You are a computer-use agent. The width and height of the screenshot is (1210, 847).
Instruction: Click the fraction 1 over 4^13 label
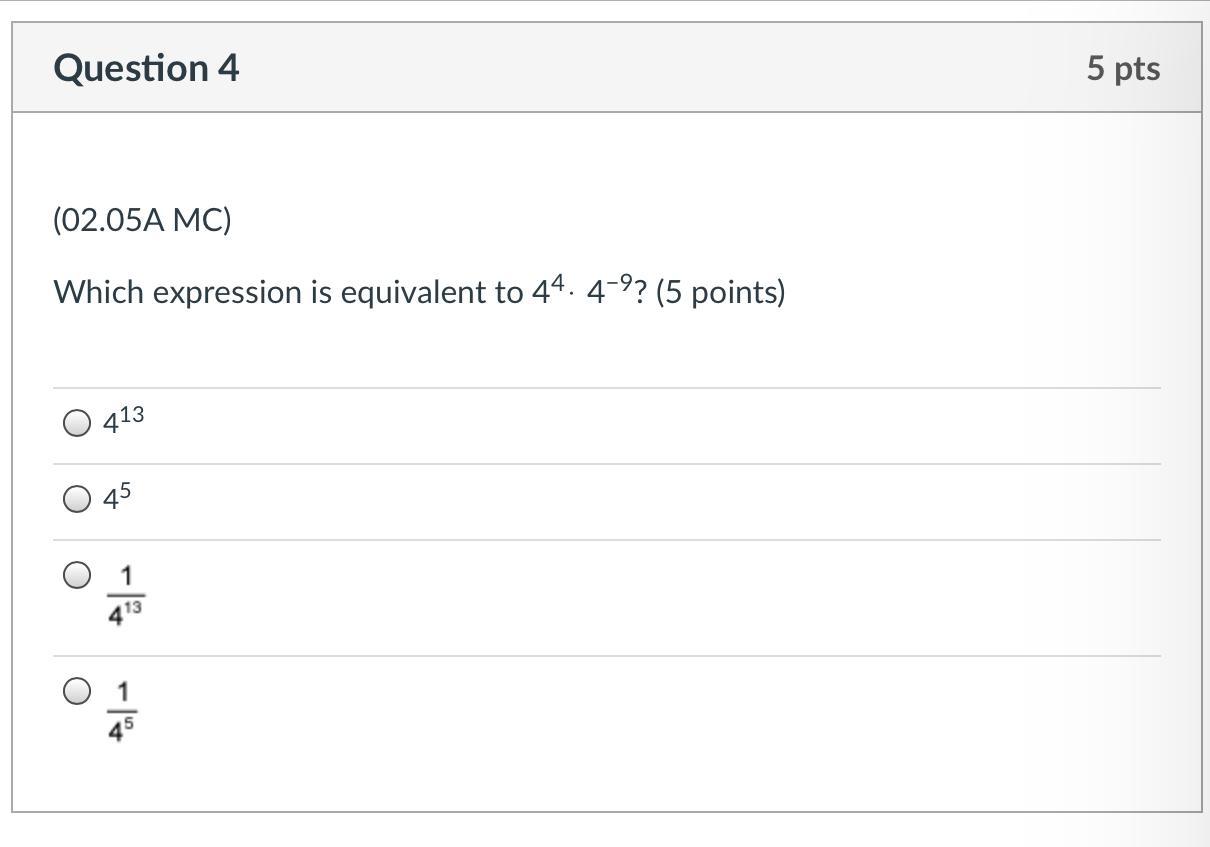pyautogui.click(x=126, y=596)
